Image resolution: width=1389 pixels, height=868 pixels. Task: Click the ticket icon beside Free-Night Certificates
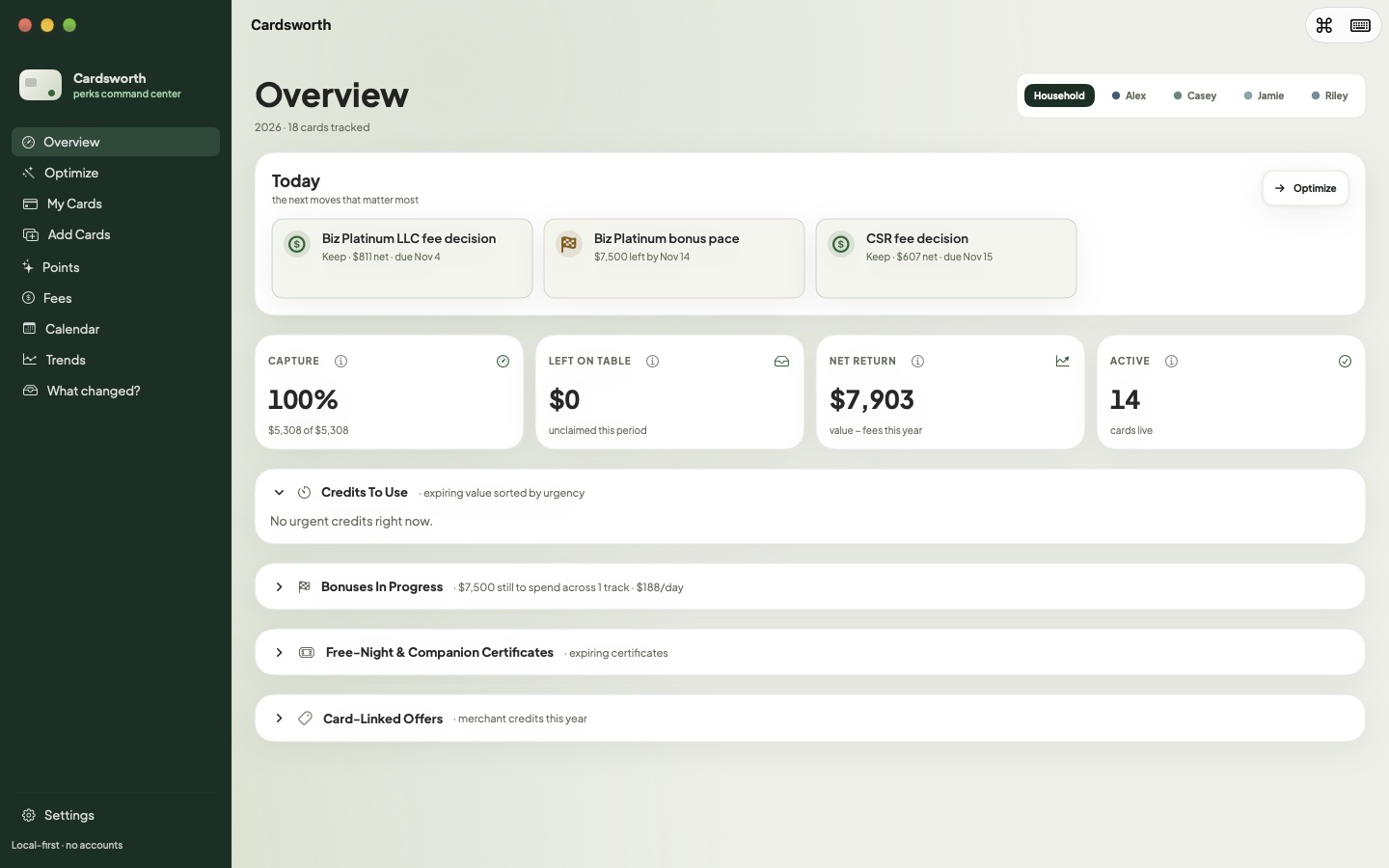(x=306, y=652)
